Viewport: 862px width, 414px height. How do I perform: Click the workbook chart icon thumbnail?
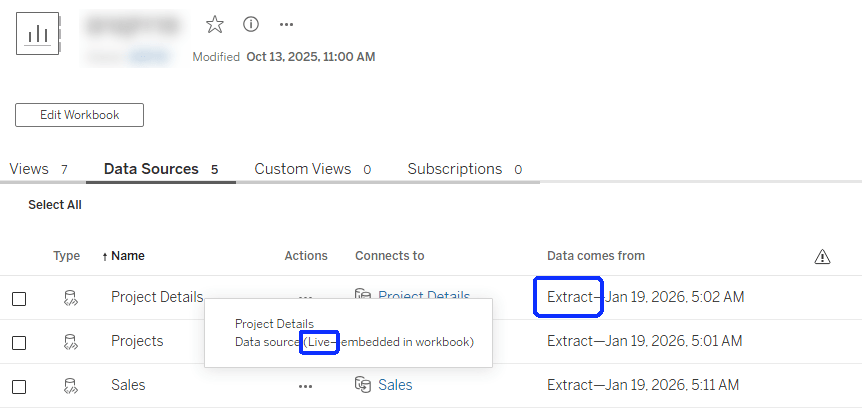(38, 35)
